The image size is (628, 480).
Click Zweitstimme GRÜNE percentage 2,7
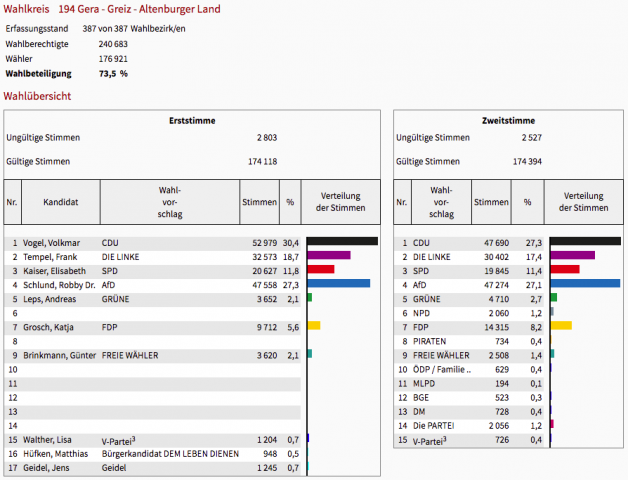coord(536,299)
